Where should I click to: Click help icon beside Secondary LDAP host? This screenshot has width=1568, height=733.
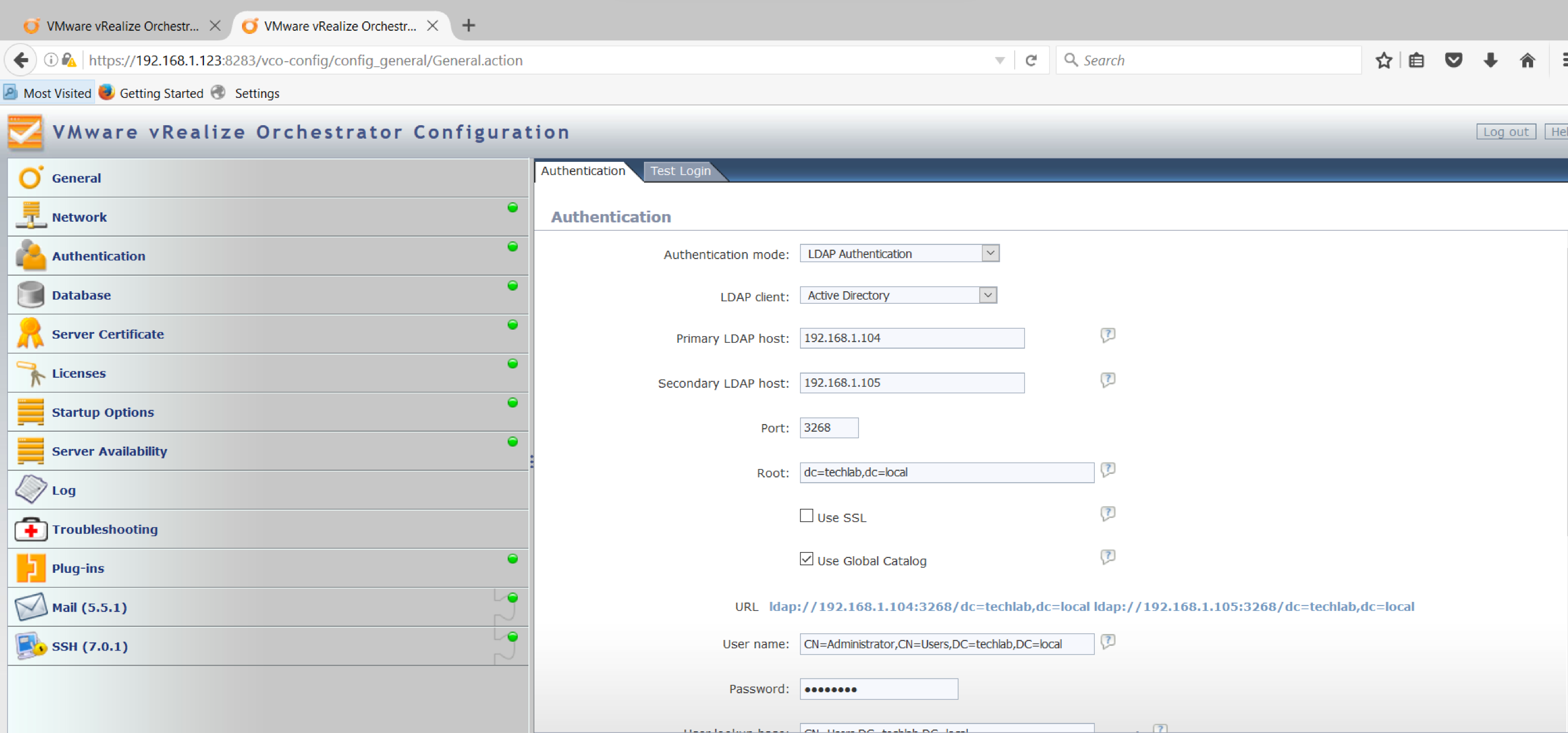[1107, 380]
